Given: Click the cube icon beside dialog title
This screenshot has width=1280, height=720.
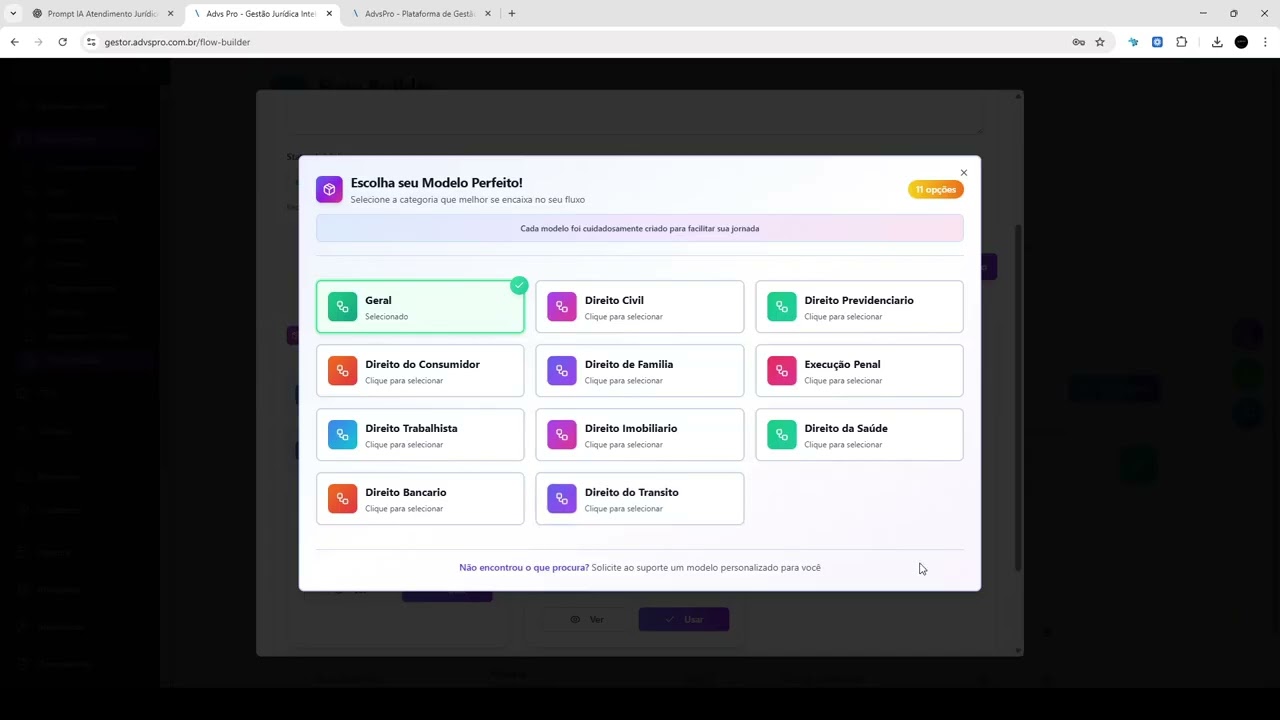Looking at the screenshot, I should [329, 189].
